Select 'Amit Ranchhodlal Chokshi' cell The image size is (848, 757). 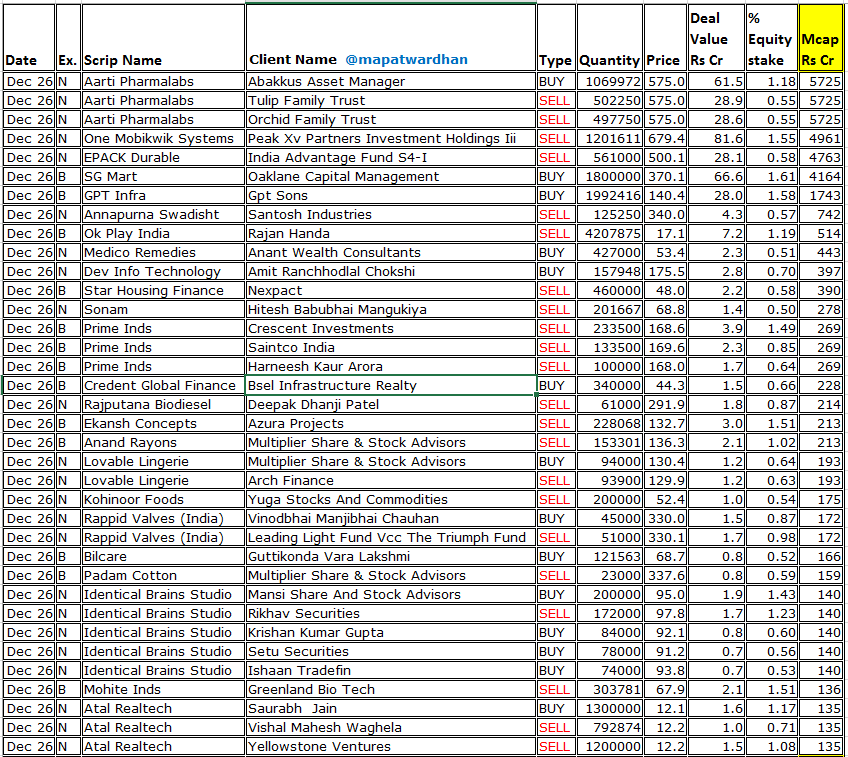(x=391, y=271)
